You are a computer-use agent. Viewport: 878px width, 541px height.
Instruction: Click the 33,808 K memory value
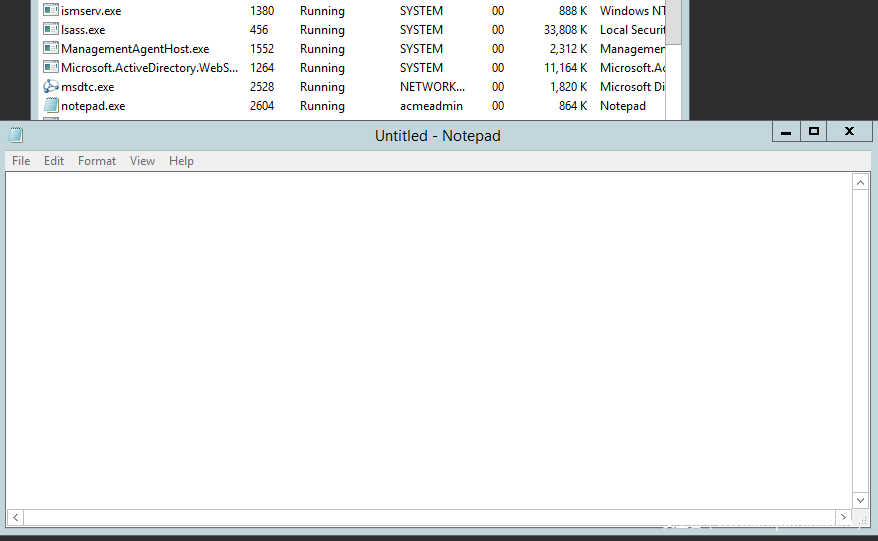coord(566,30)
